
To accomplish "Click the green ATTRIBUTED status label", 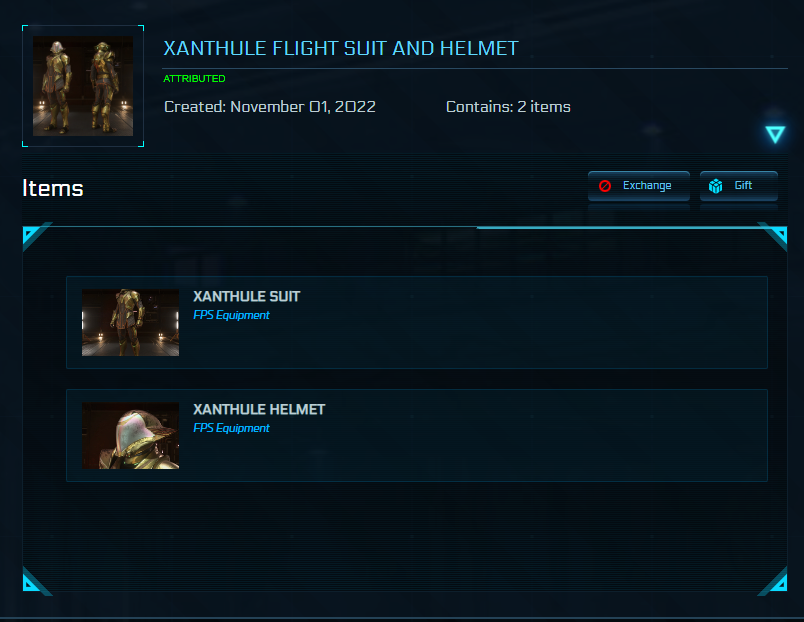I will (194, 78).
